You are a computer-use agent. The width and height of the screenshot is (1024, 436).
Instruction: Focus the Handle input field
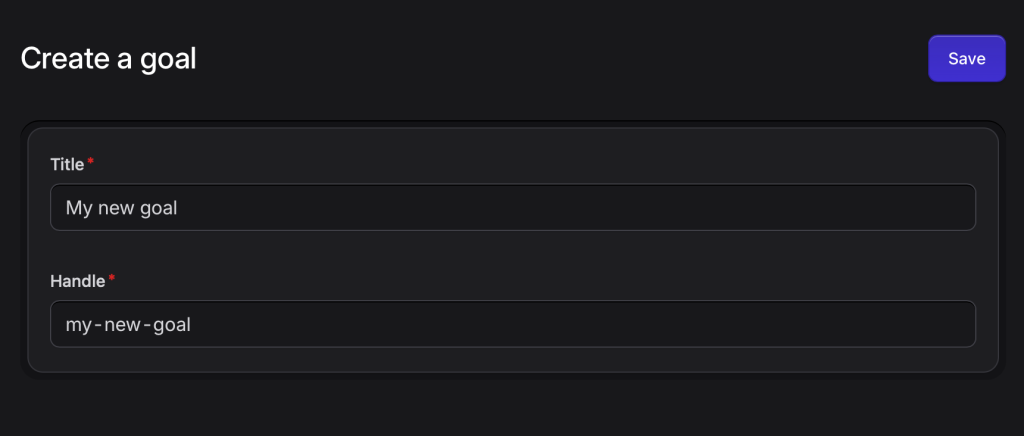[x=512, y=325]
